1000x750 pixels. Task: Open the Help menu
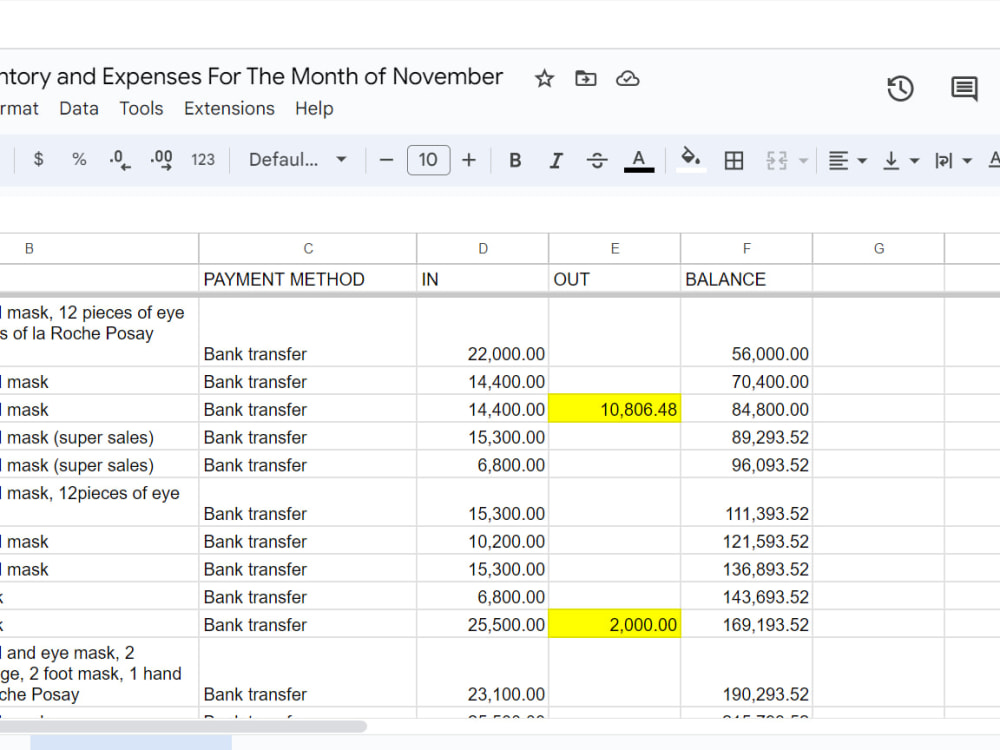(x=314, y=108)
